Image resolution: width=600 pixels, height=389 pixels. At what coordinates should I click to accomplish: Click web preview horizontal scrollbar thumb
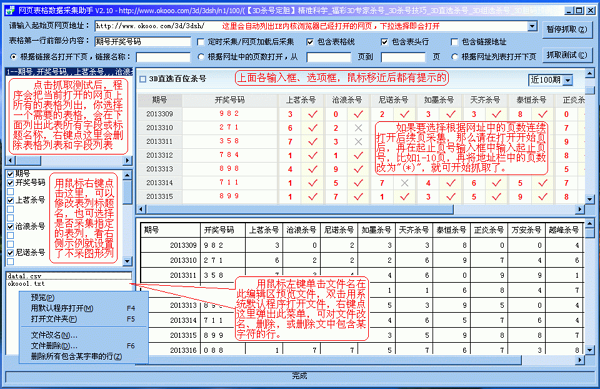tap(300, 209)
